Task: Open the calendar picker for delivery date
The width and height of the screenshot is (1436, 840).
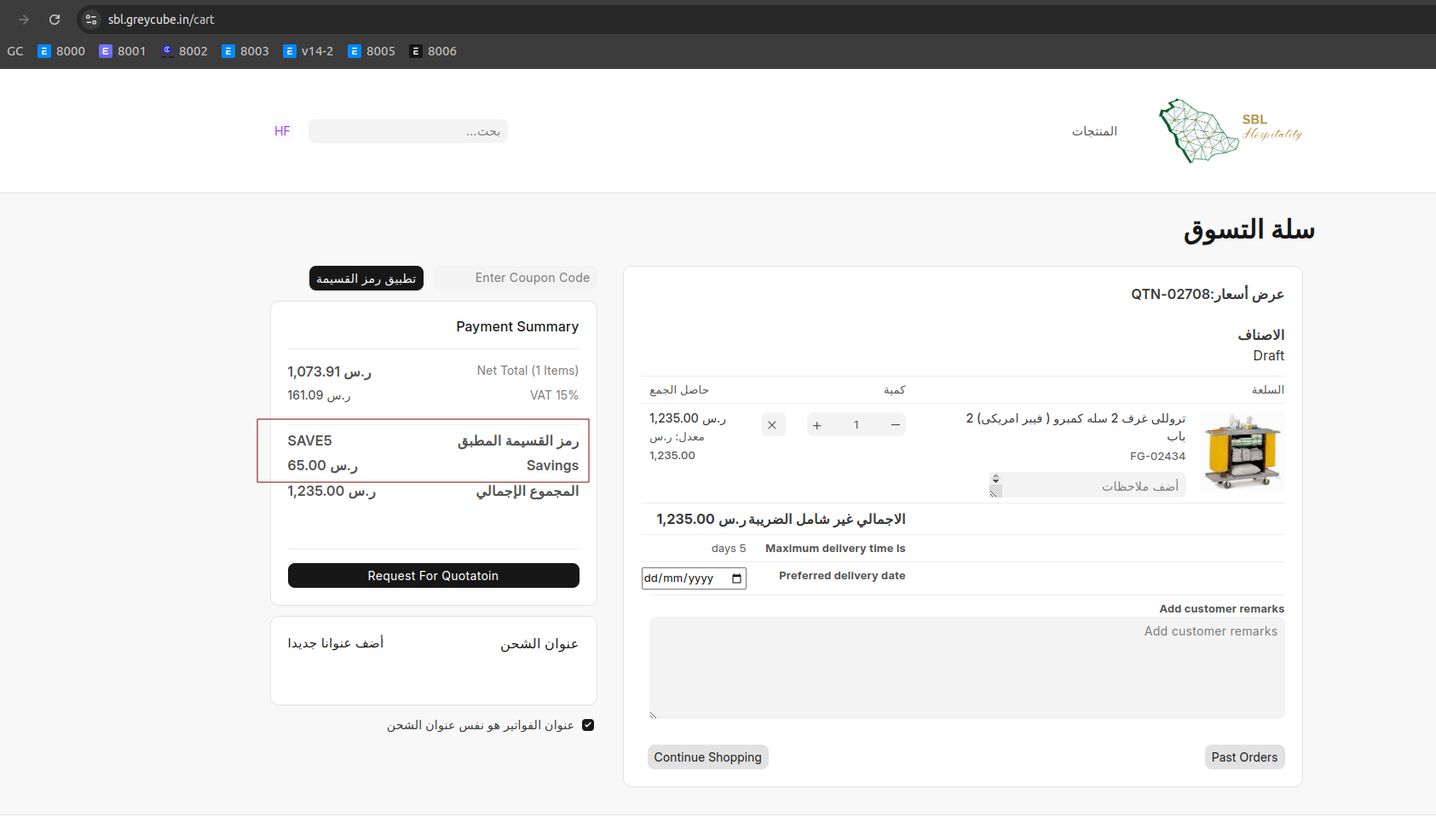Action: tap(737, 578)
